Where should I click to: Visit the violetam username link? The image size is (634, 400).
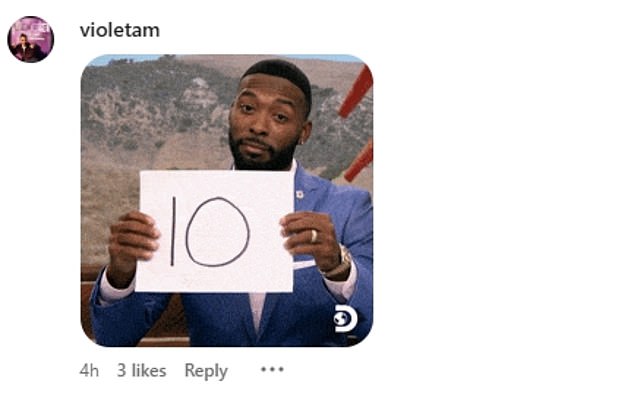(120, 30)
